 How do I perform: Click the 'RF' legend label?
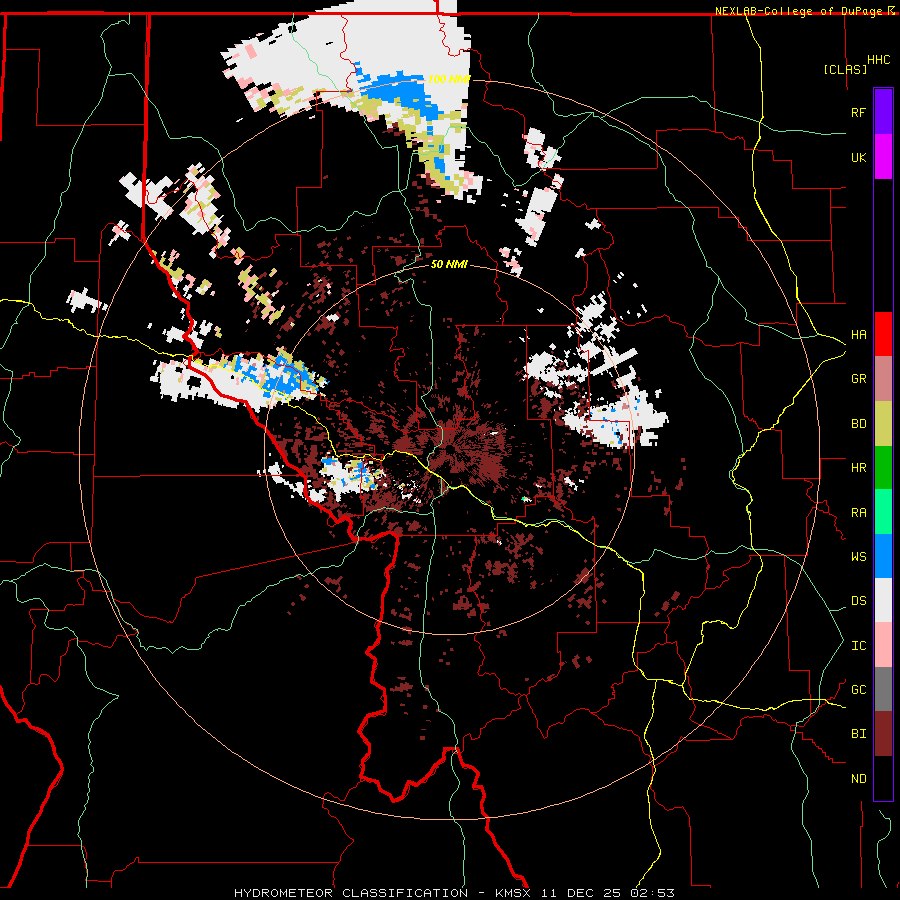coord(858,112)
